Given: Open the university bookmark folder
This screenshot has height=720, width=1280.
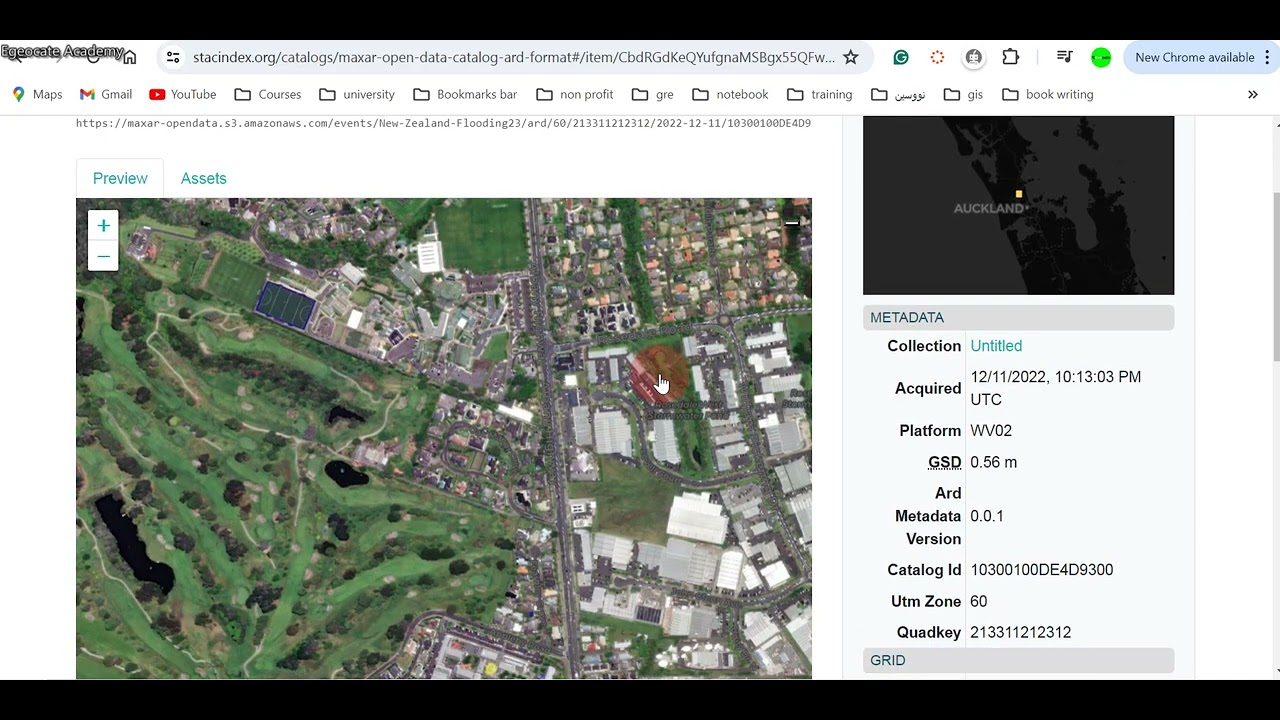Looking at the screenshot, I should (357, 95).
